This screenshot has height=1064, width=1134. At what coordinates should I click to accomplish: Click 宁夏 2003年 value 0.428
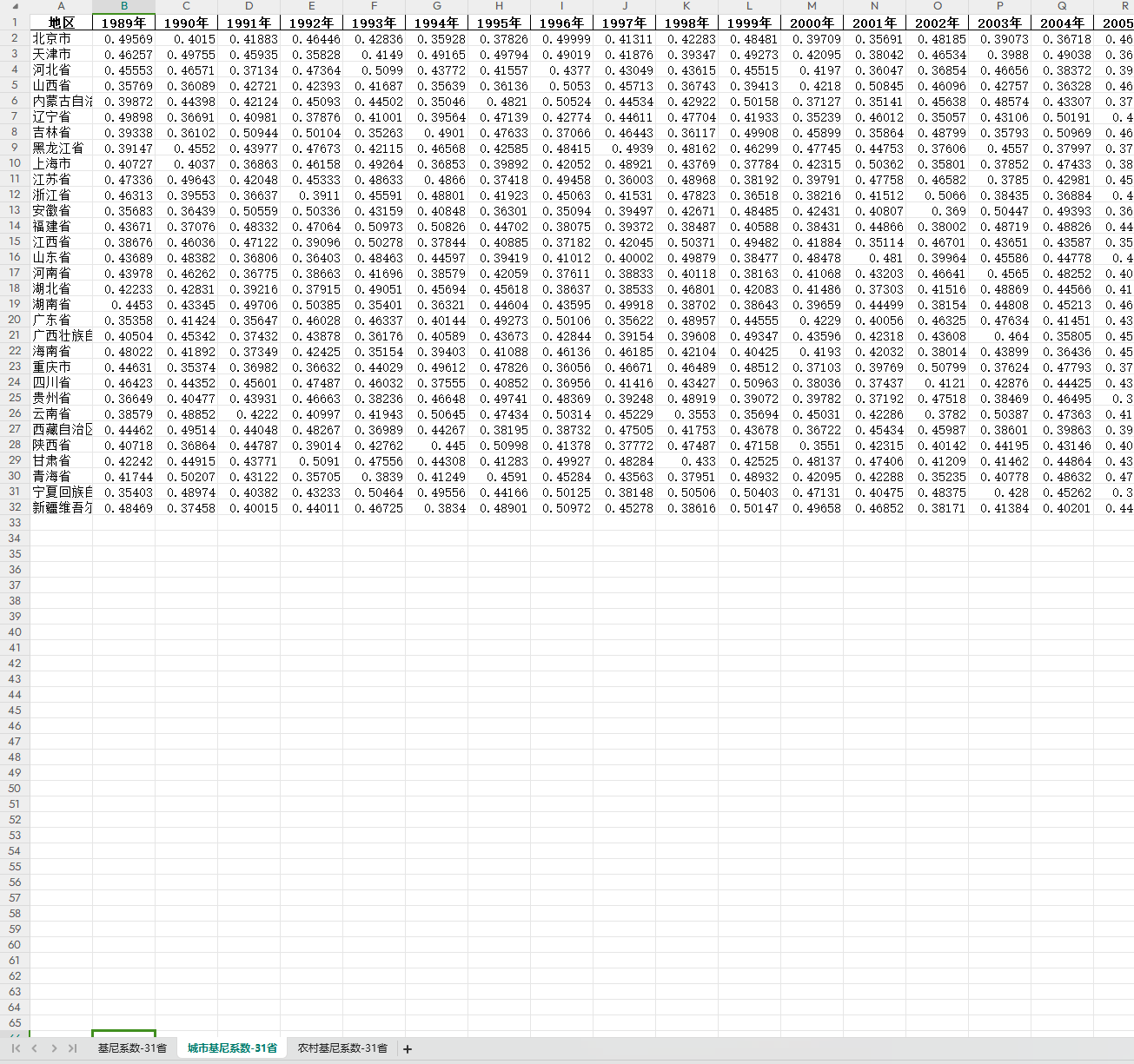click(x=999, y=492)
